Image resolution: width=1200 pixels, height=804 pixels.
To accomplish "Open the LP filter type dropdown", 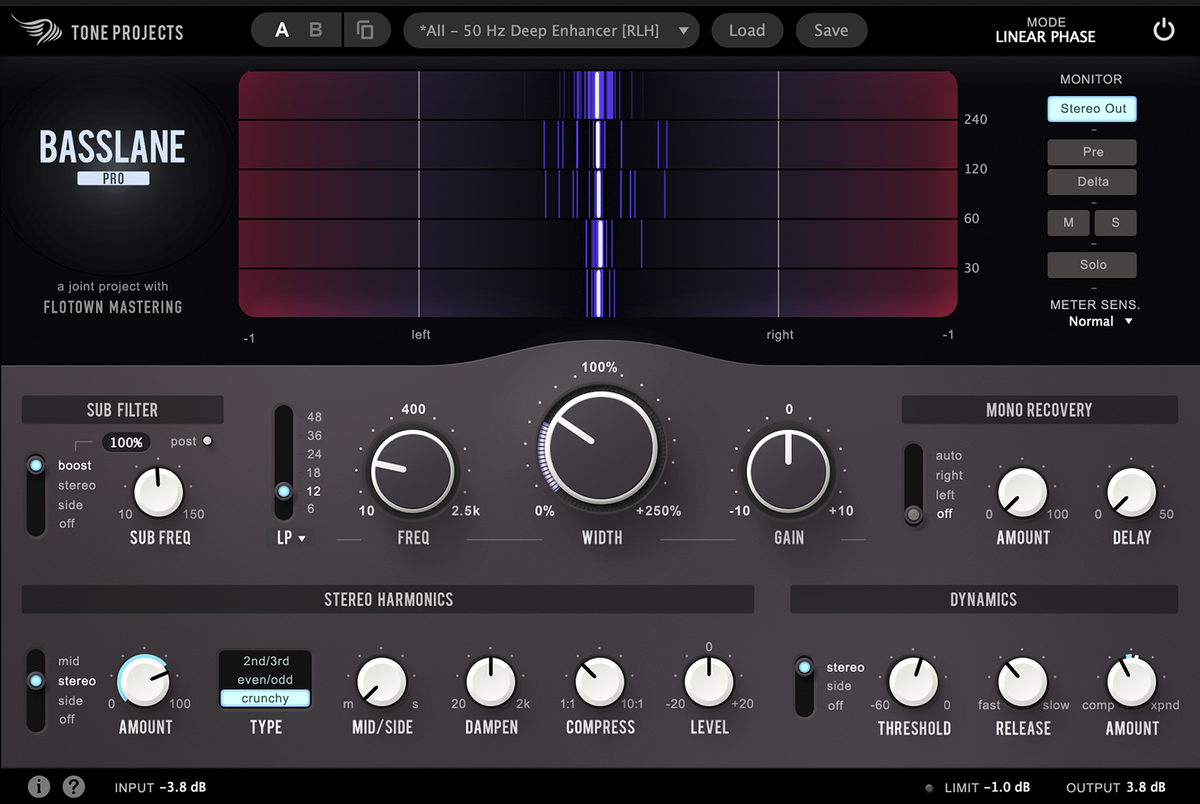I will pyautogui.click(x=291, y=538).
